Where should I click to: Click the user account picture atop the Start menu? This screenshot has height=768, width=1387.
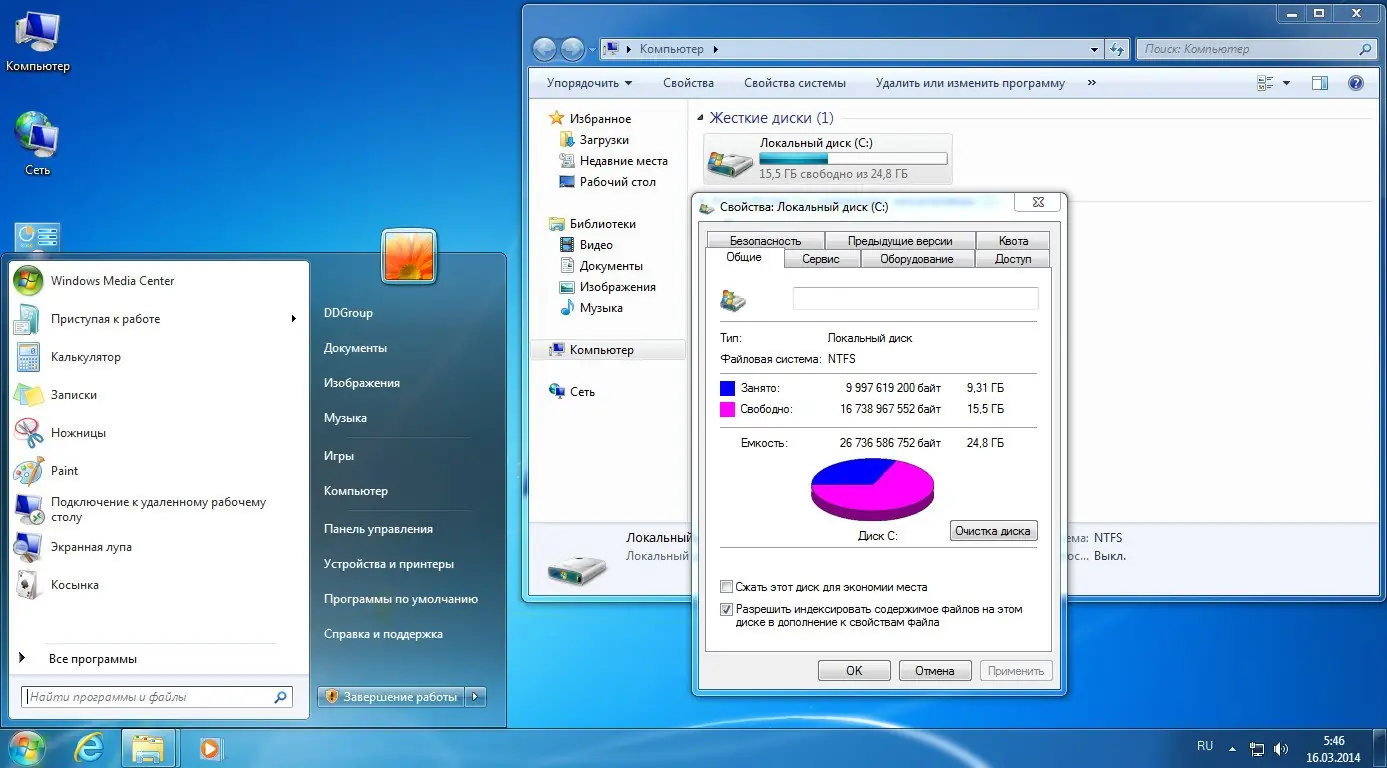409,256
